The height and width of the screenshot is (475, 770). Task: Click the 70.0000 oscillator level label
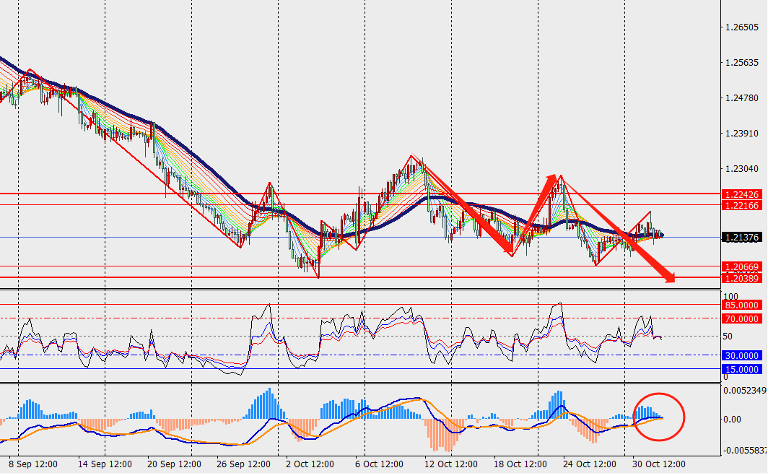[742, 319]
